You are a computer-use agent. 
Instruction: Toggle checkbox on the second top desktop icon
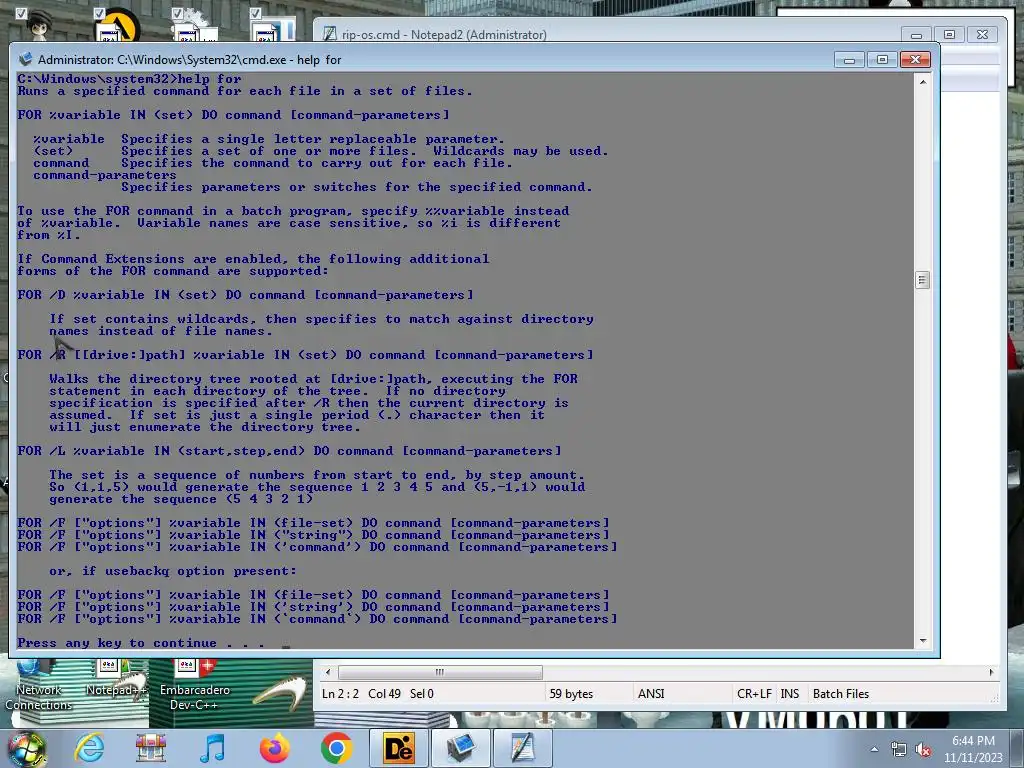99,14
